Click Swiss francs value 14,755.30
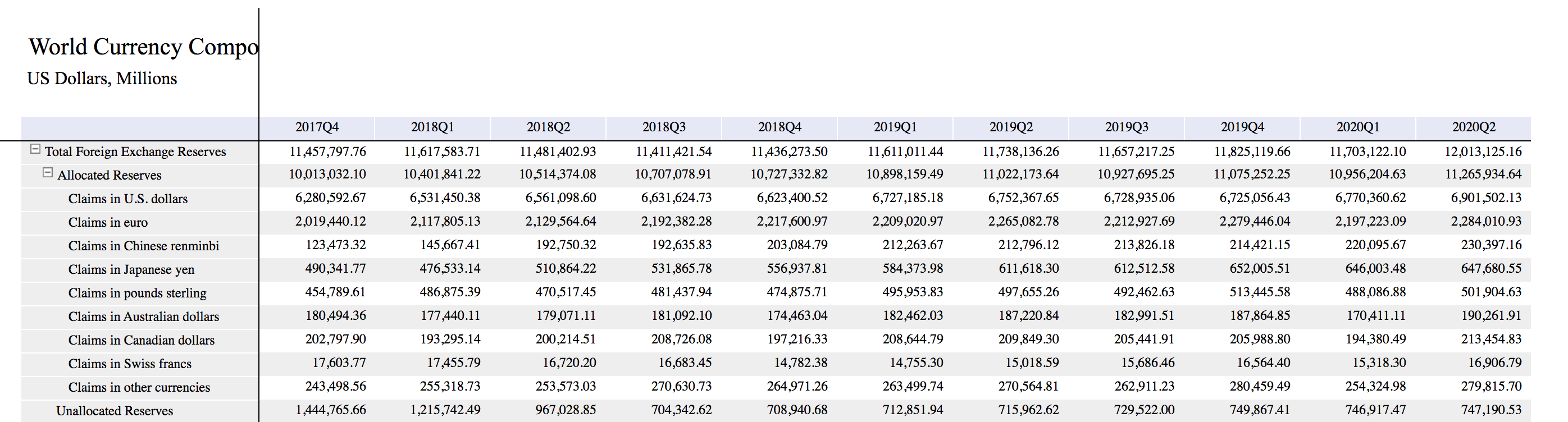1568x422 pixels. [x=916, y=363]
